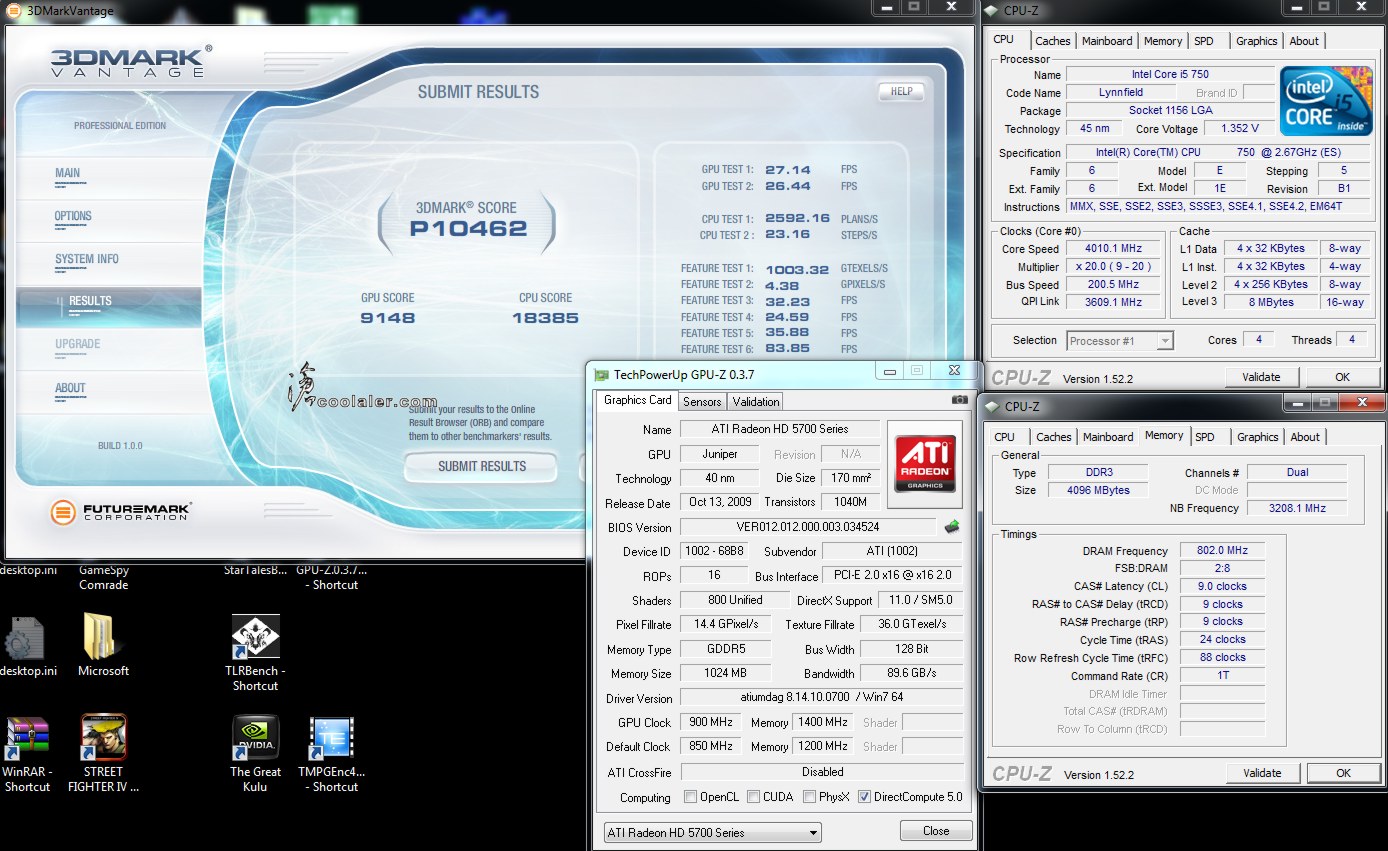Click the CPU SCORE value 18385
Viewport: 1388px width, 851px height.
pos(545,318)
